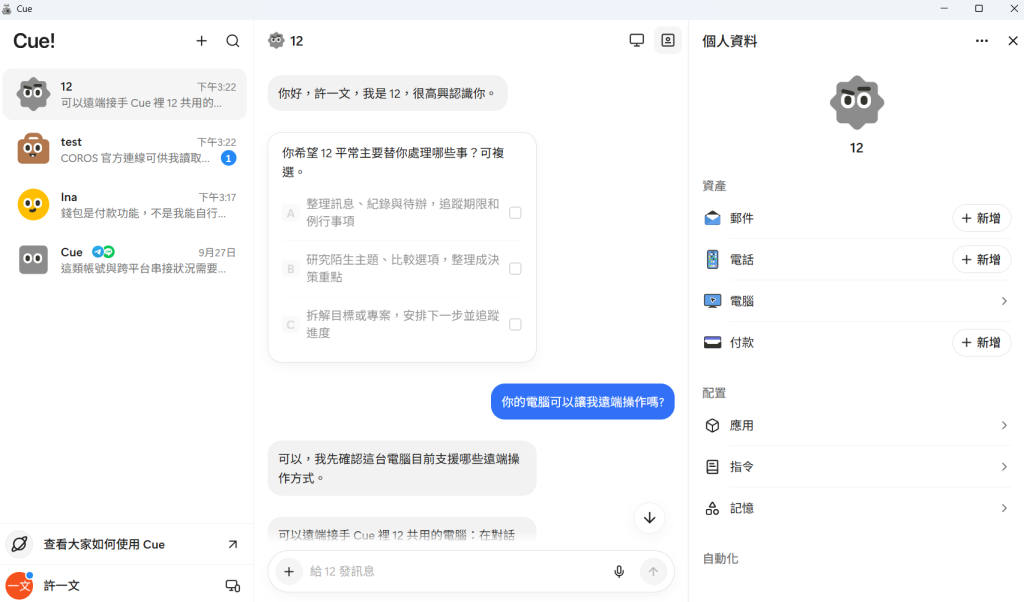Click the LINE badge beside Cue name
This screenshot has width=1024, height=602.
coord(108,251)
